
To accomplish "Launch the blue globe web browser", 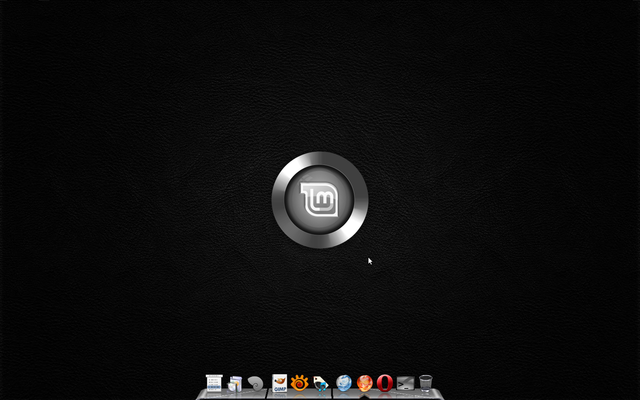I will (344, 383).
